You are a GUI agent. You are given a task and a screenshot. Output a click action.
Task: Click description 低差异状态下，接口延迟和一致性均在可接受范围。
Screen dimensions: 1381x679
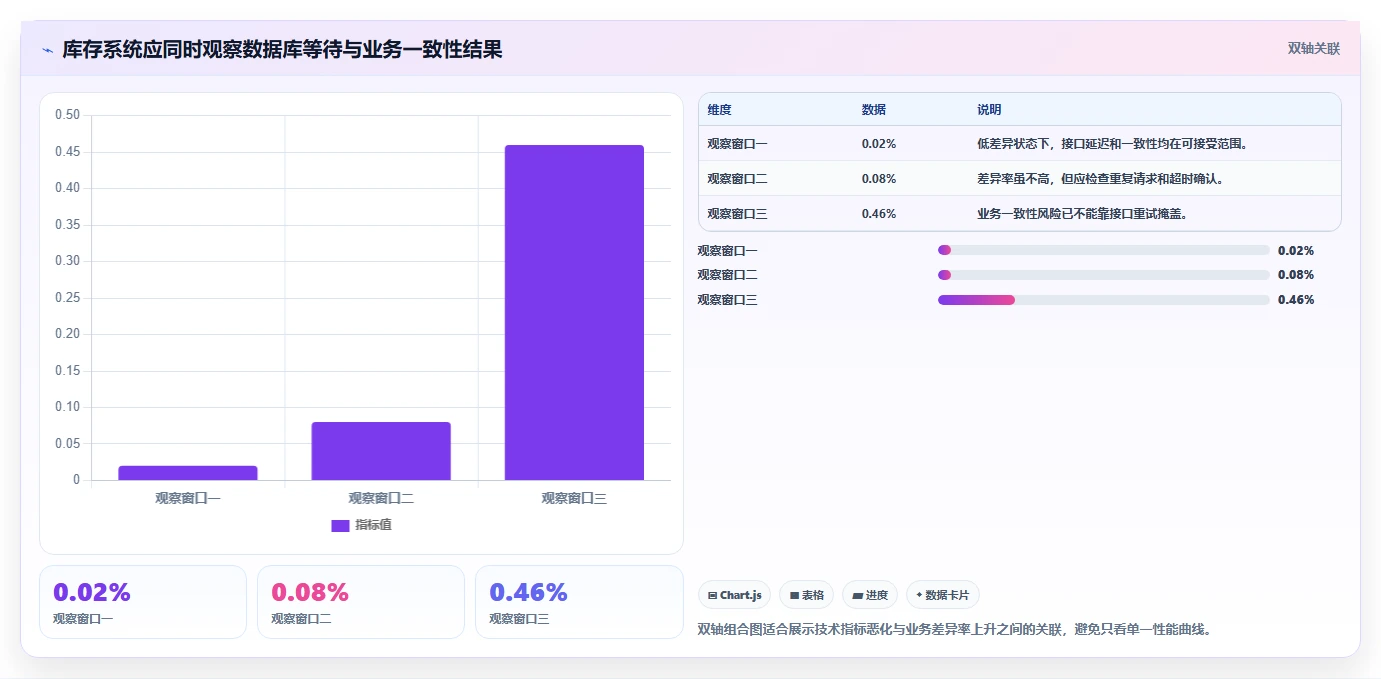1113,143
